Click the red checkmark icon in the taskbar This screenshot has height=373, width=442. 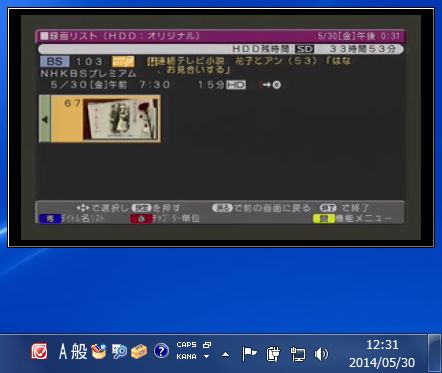point(39,352)
